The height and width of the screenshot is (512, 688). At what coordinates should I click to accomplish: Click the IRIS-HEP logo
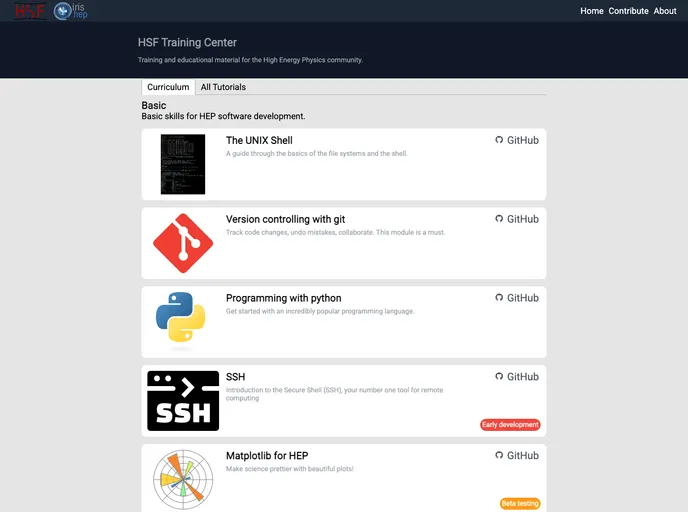point(71,11)
